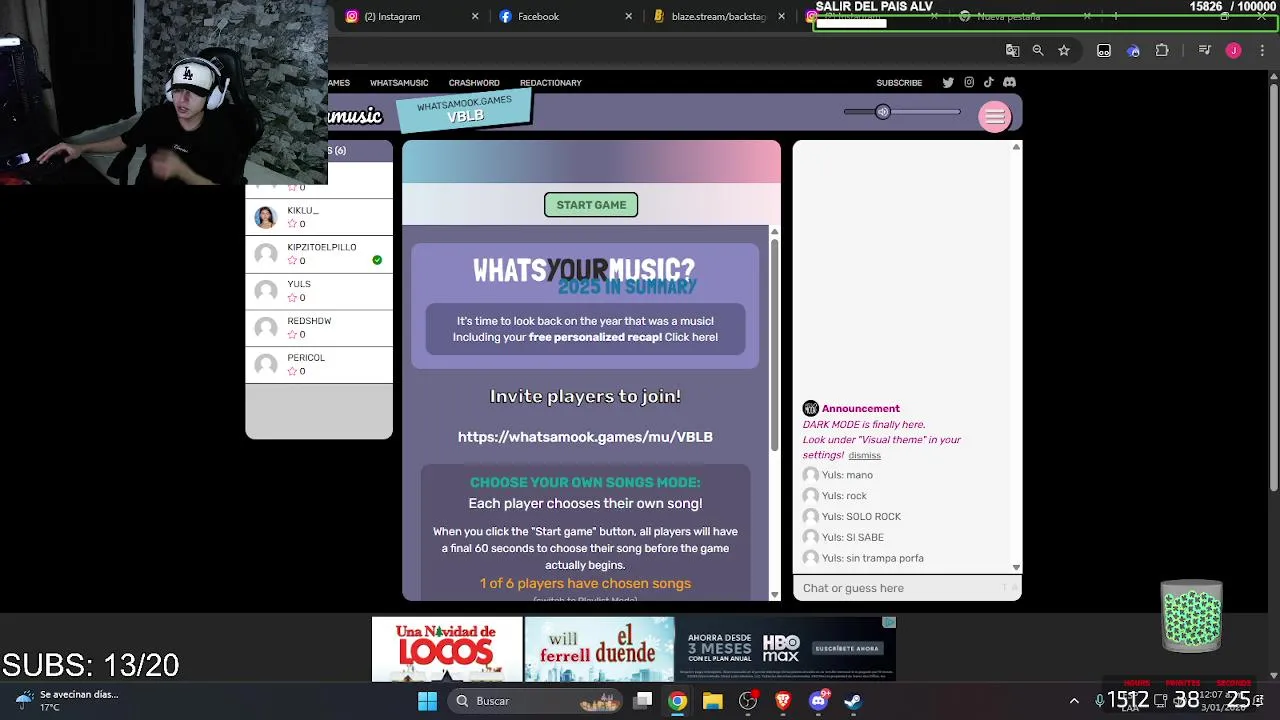
Task: Adjust the game volume slider
Action: click(901, 112)
